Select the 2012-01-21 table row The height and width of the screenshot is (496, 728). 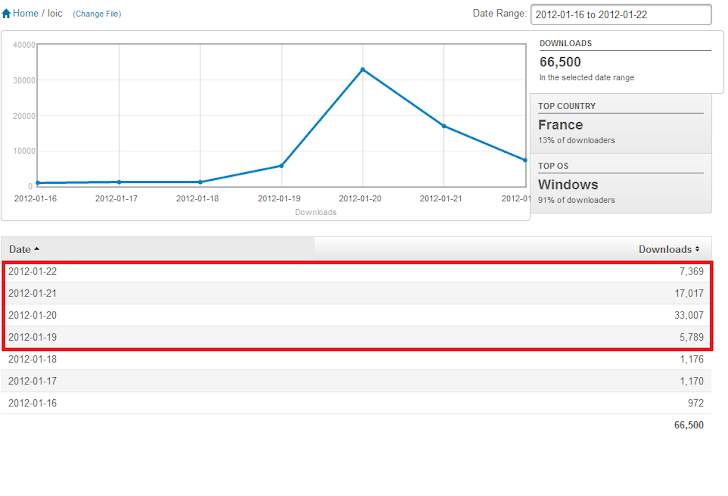[x=357, y=294]
